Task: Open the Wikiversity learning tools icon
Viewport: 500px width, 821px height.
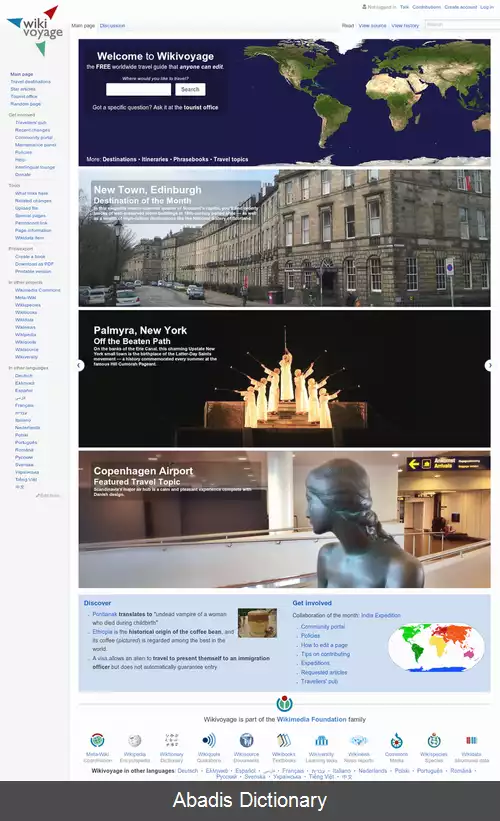Action: coord(321,740)
